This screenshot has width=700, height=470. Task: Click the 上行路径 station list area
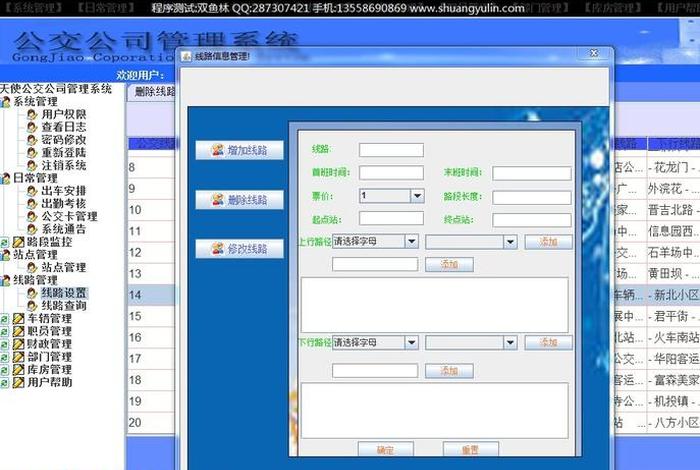pos(434,305)
